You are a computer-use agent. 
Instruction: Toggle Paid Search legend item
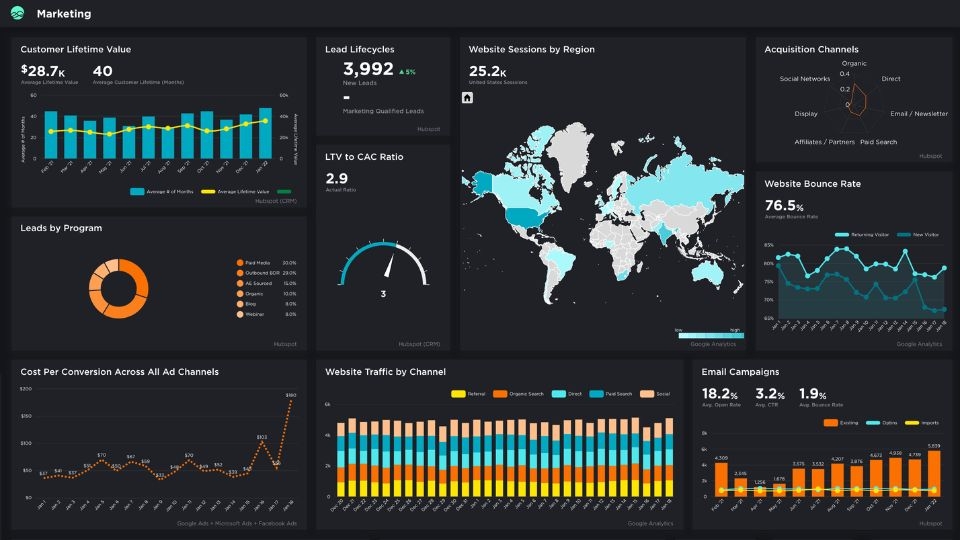610,394
